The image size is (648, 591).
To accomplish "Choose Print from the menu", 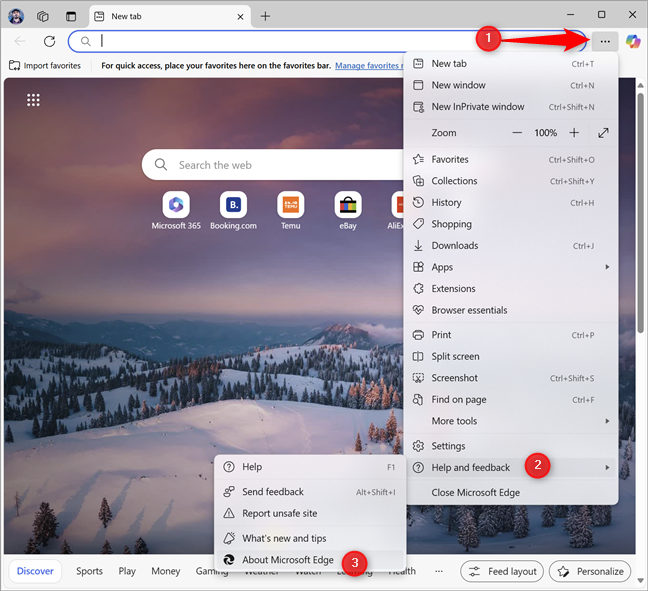I will coord(511,335).
